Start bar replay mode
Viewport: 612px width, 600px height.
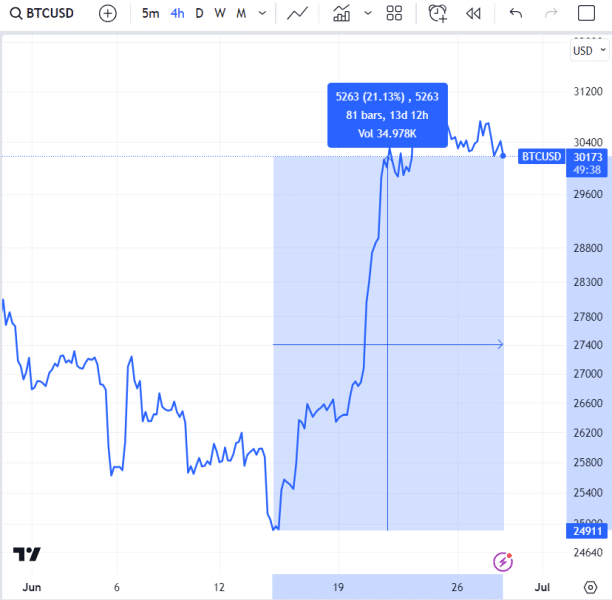[x=473, y=14]
